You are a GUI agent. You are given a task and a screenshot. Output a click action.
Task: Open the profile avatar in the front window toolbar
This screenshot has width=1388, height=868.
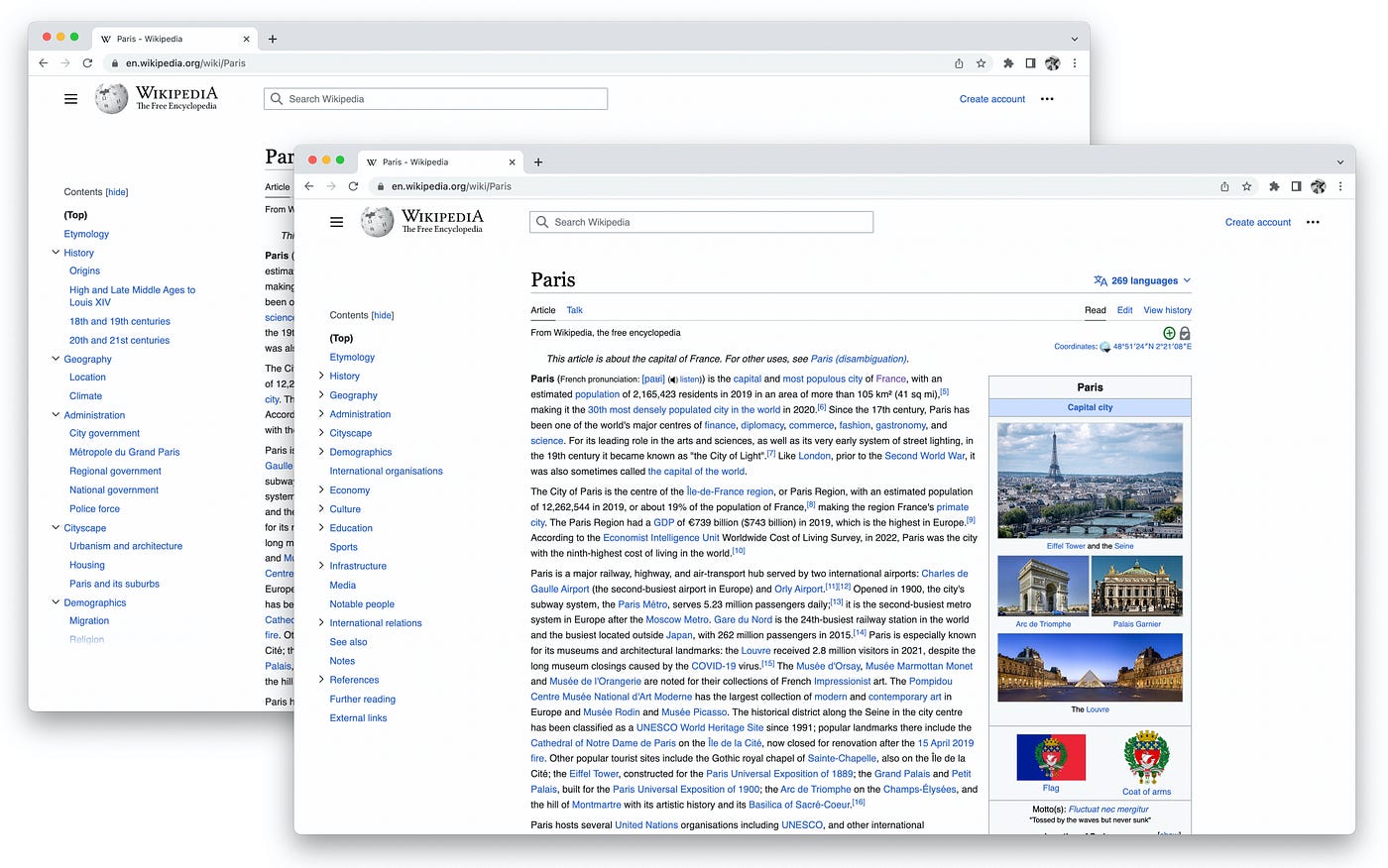pyautogui.click(x=1318, y=186)
